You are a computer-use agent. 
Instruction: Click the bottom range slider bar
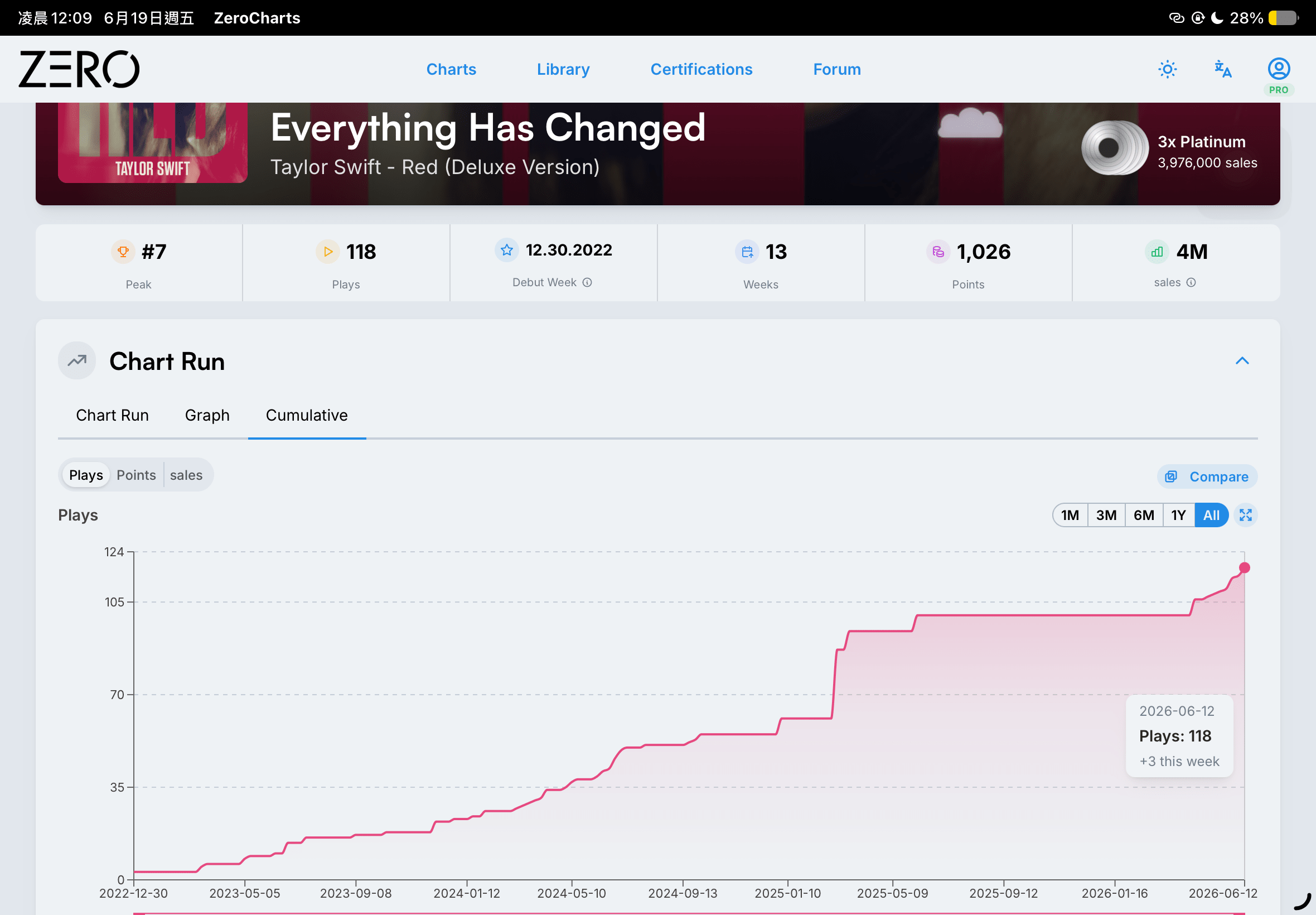(689, 913)
